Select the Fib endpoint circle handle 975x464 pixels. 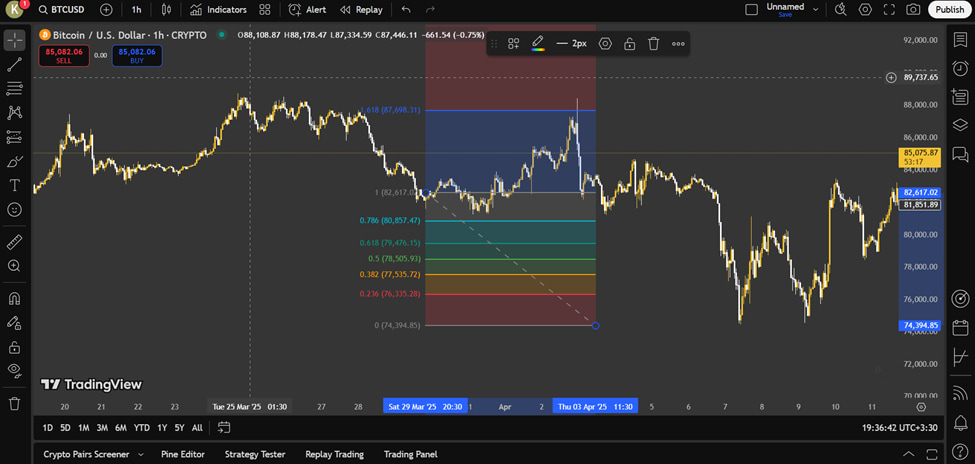(x=596, y=326)
